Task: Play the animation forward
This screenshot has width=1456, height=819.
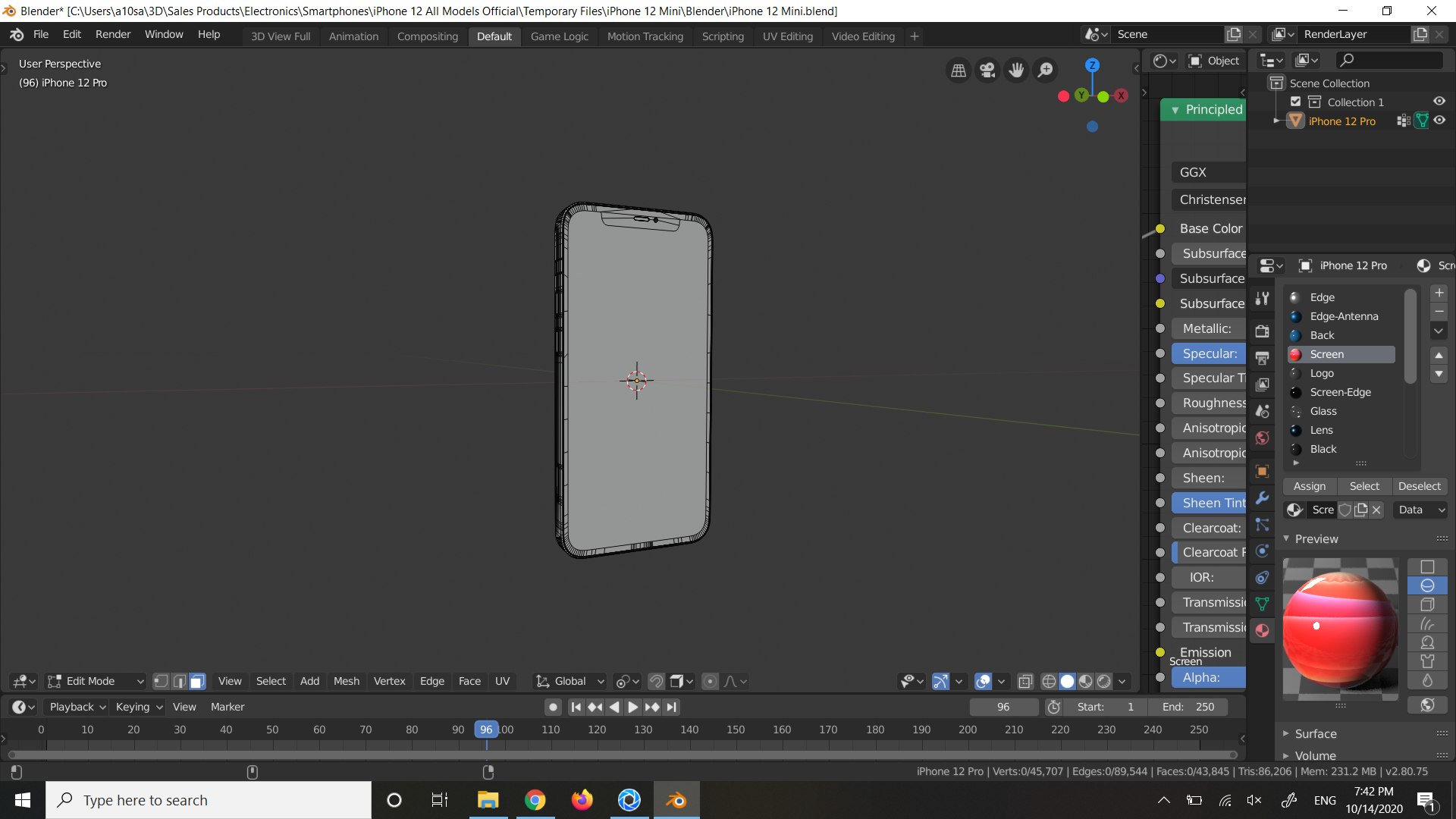Action: tap(632, 707)
